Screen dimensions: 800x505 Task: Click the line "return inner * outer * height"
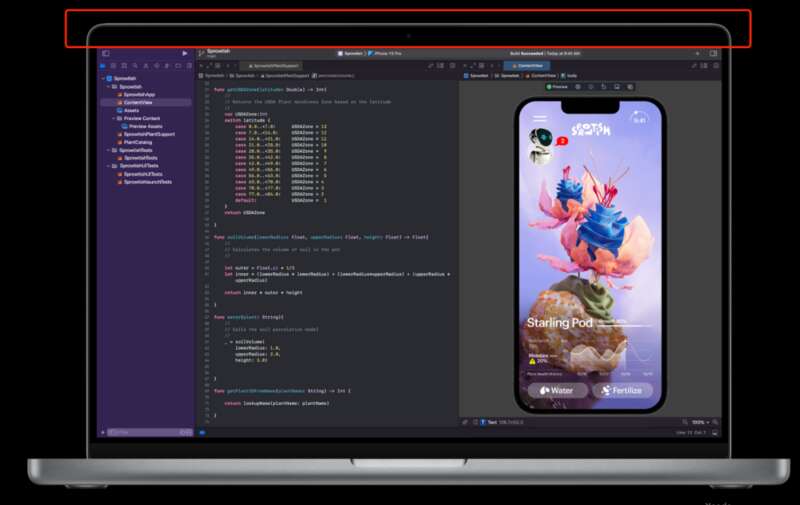tap(263, 293)
